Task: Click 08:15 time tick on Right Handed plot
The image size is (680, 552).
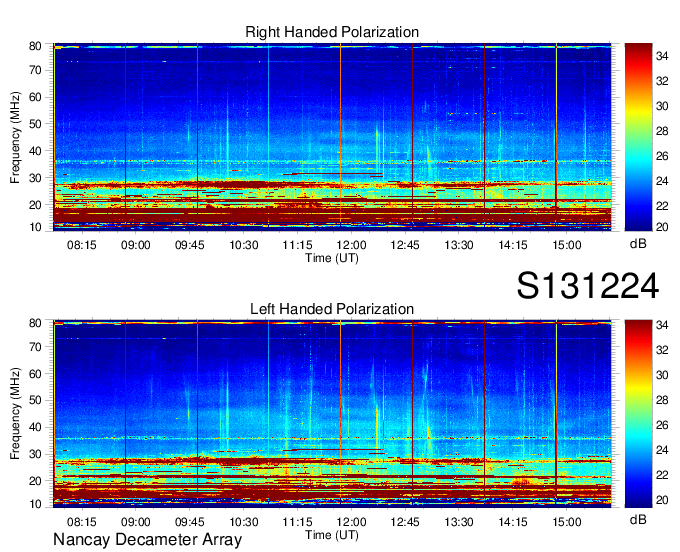Action: (82, 245)
